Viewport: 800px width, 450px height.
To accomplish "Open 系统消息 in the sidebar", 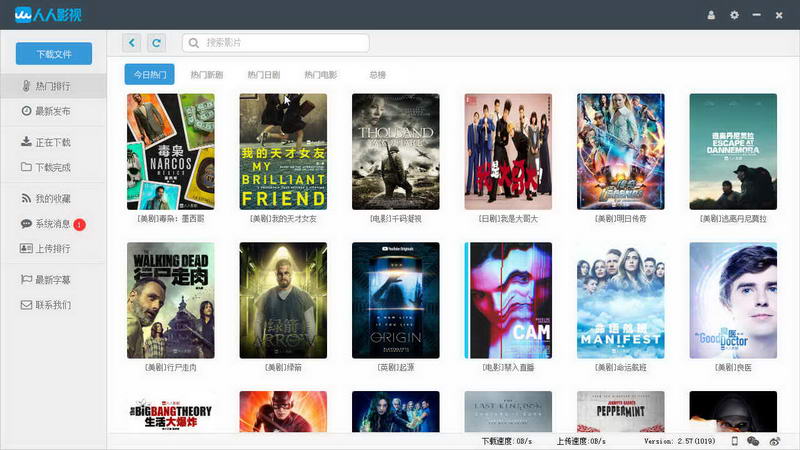I will click(x=53, y=223).
